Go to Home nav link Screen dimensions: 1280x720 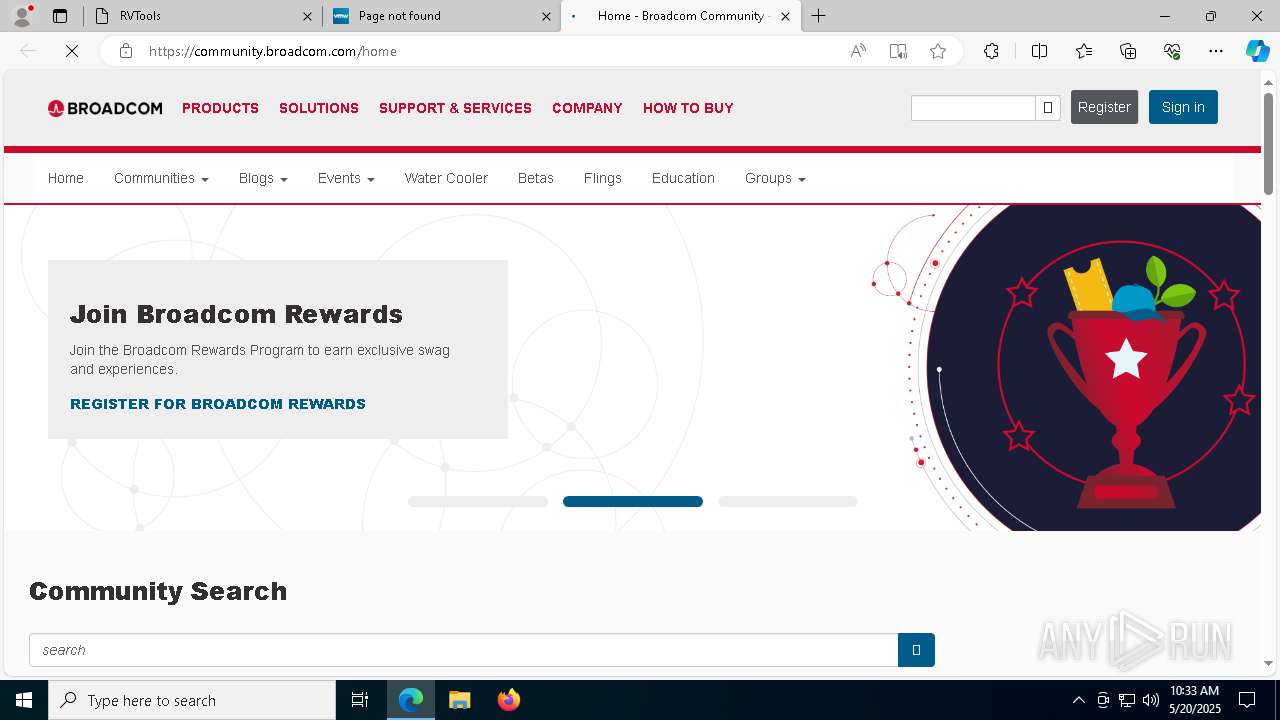(66, 178)
